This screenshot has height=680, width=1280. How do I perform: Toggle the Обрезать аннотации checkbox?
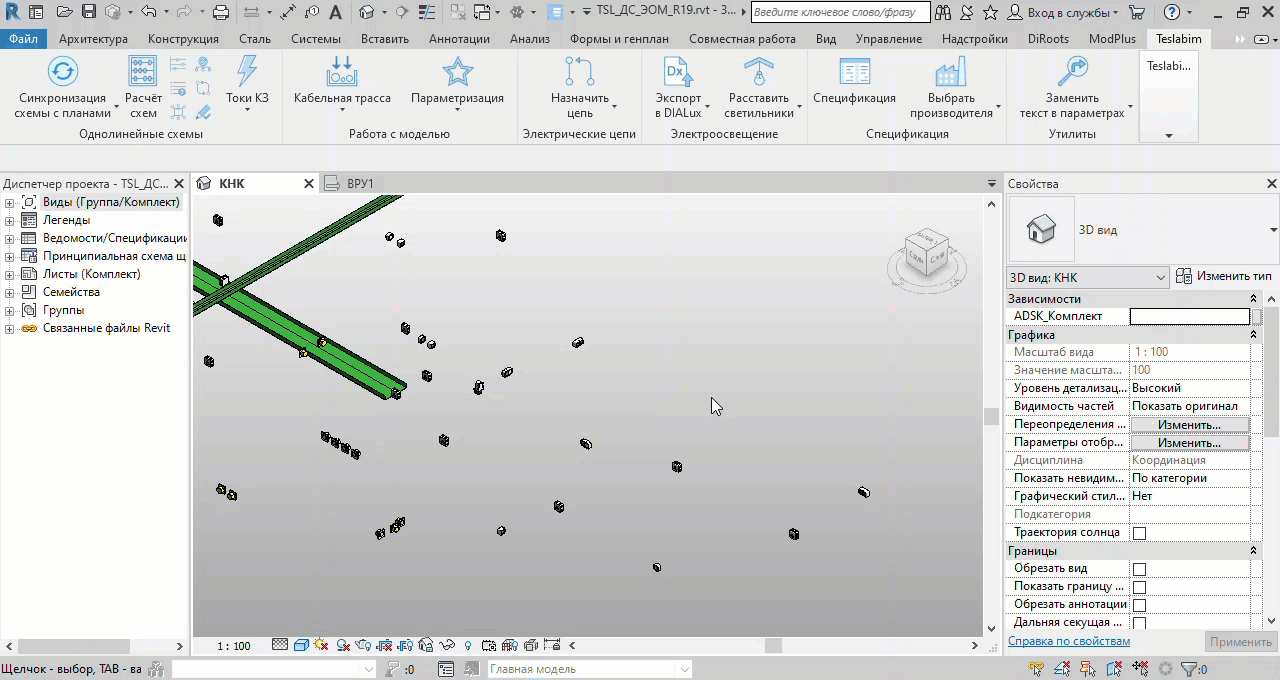1139,605
